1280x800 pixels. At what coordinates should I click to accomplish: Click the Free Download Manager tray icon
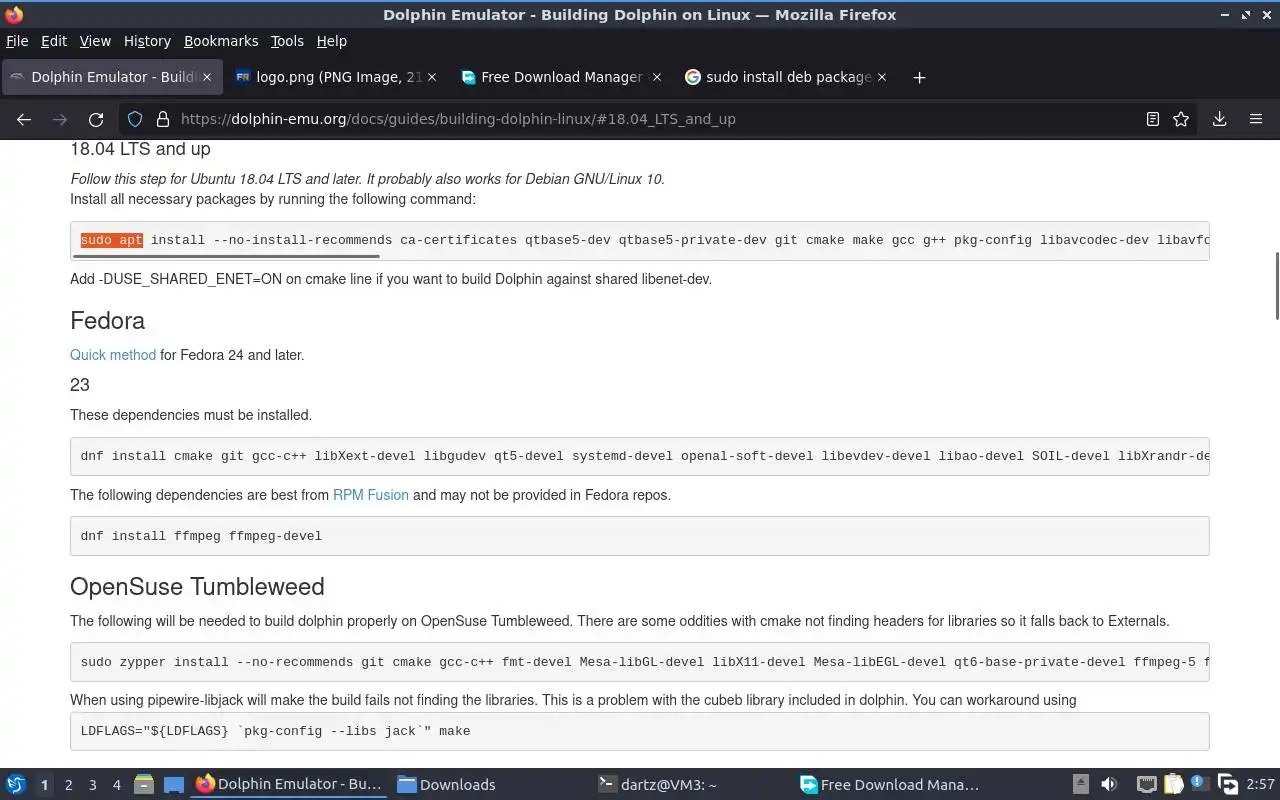(1227, 785)
